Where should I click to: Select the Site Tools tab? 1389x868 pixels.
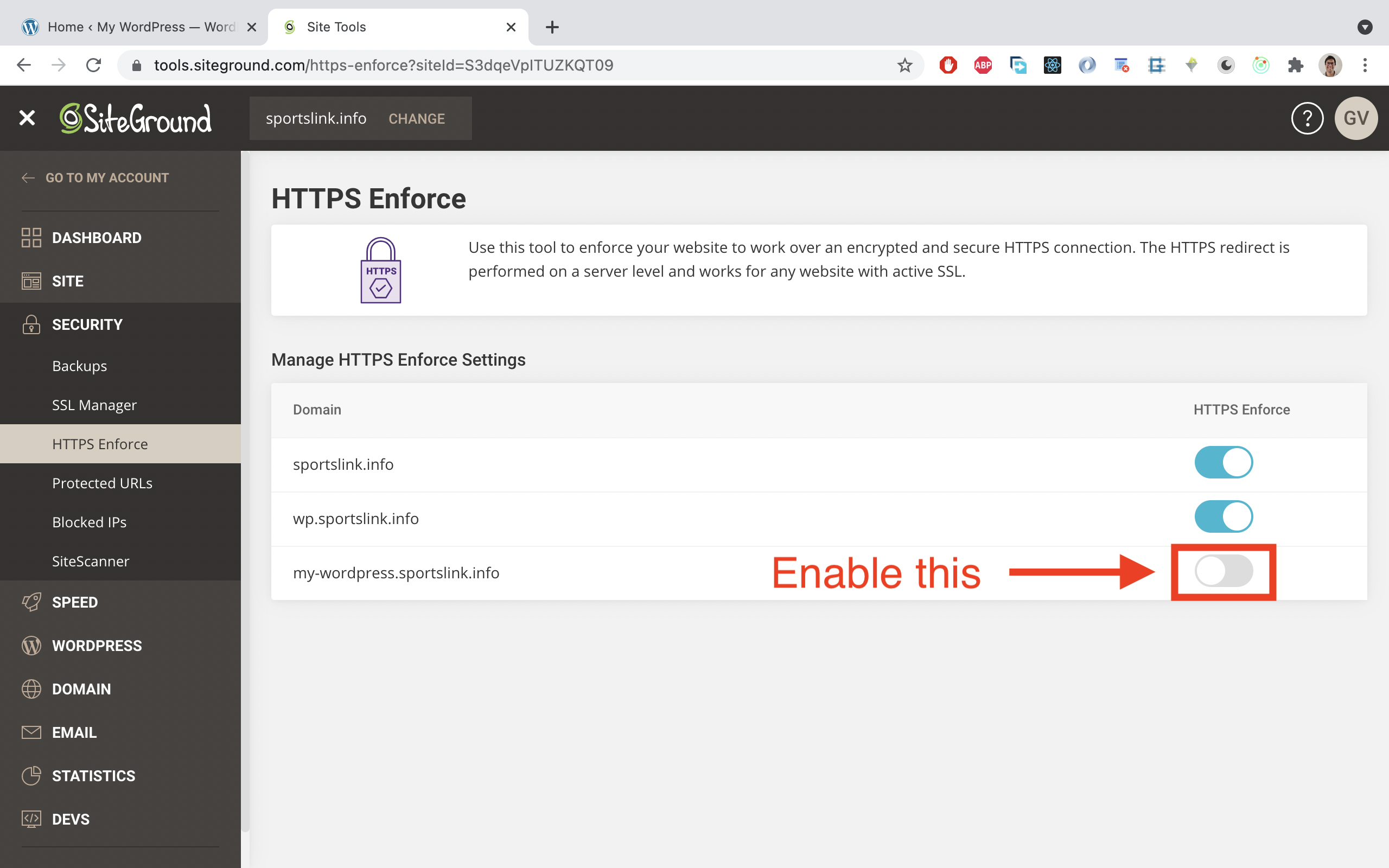pyautogui.click(x=336, y=27)
